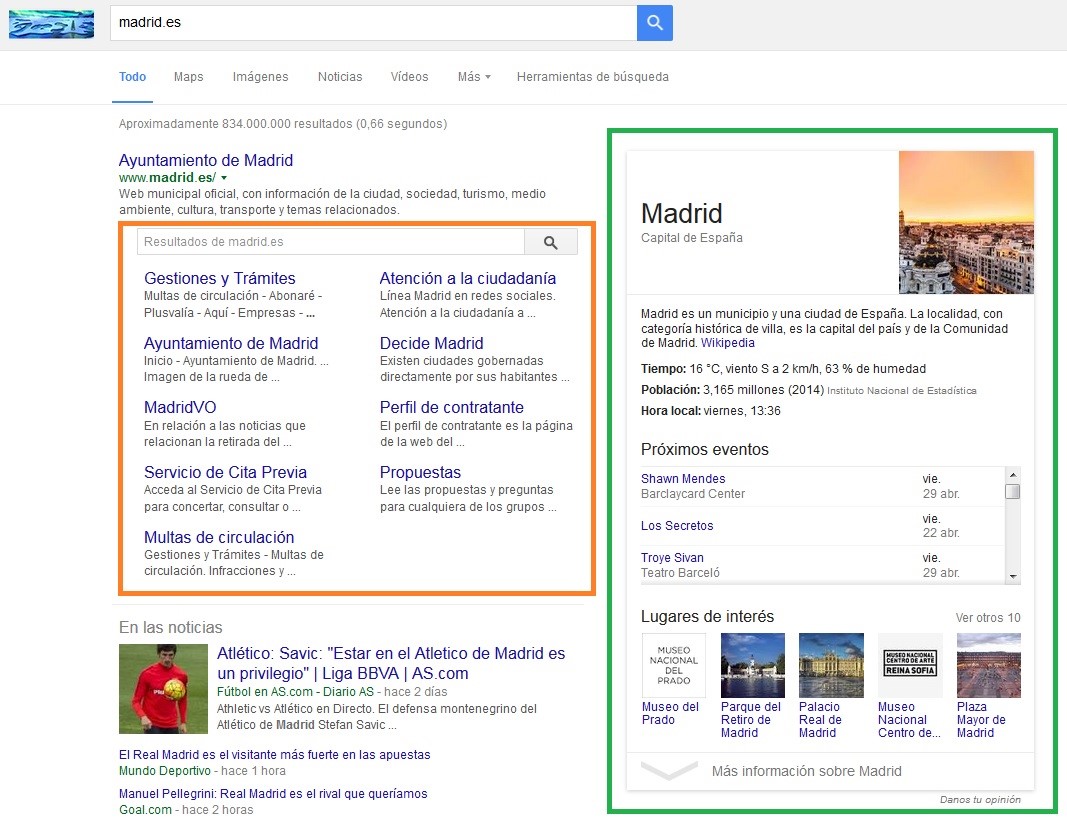Open the www.madrid.es URL dropdown arrow
Screen dimensions: 1067x818
tap(224, 178)
